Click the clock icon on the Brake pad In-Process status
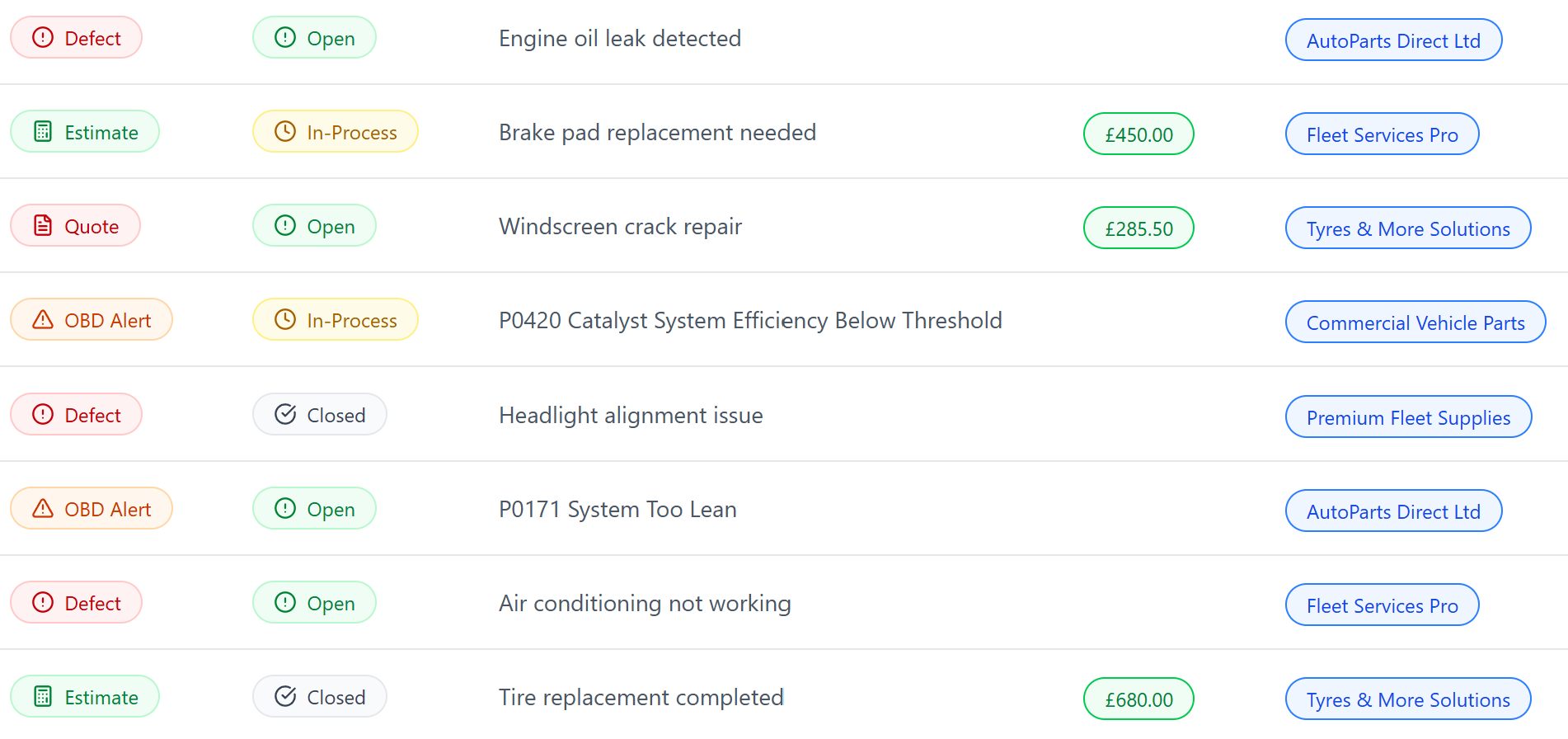Screen dimensions: 1568x739 coord(285,132)
